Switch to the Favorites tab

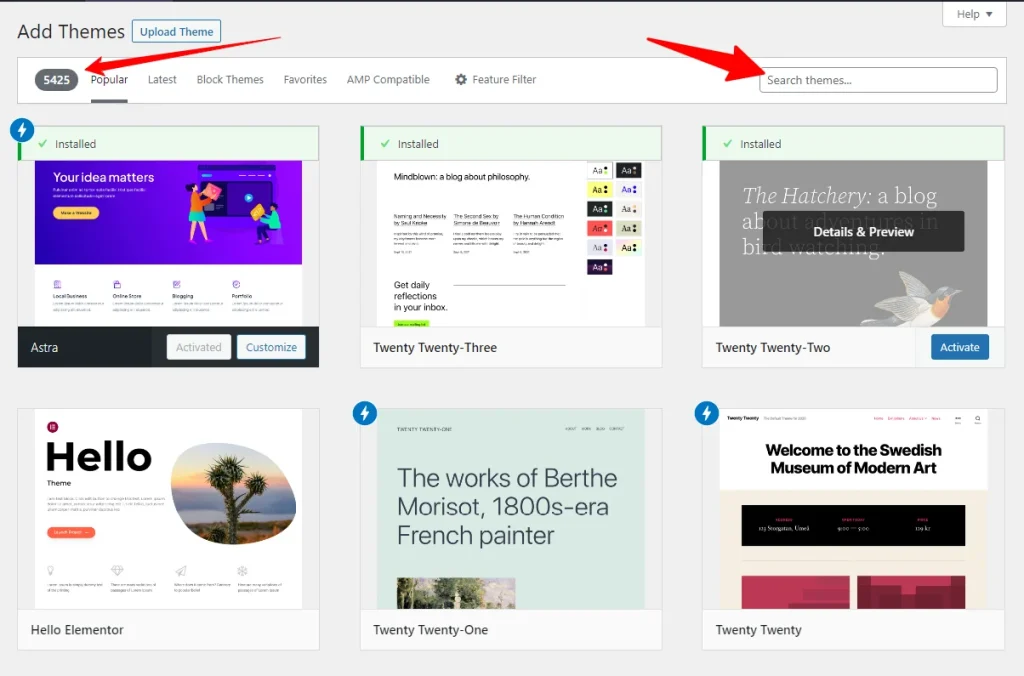[305, 79]
